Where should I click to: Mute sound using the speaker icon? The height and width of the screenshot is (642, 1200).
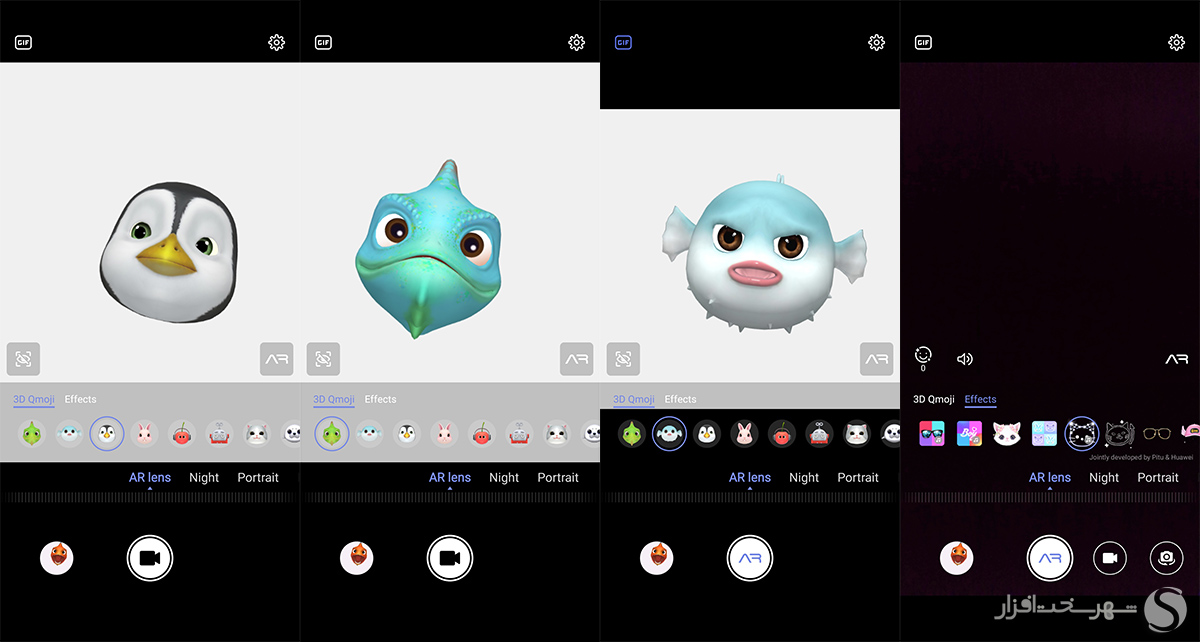click(x=964, y=359)
